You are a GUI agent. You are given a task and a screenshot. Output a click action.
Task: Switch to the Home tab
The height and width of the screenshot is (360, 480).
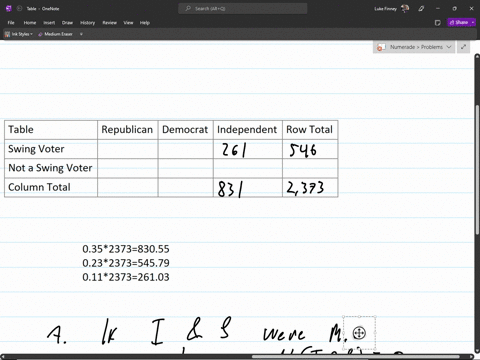30,23
